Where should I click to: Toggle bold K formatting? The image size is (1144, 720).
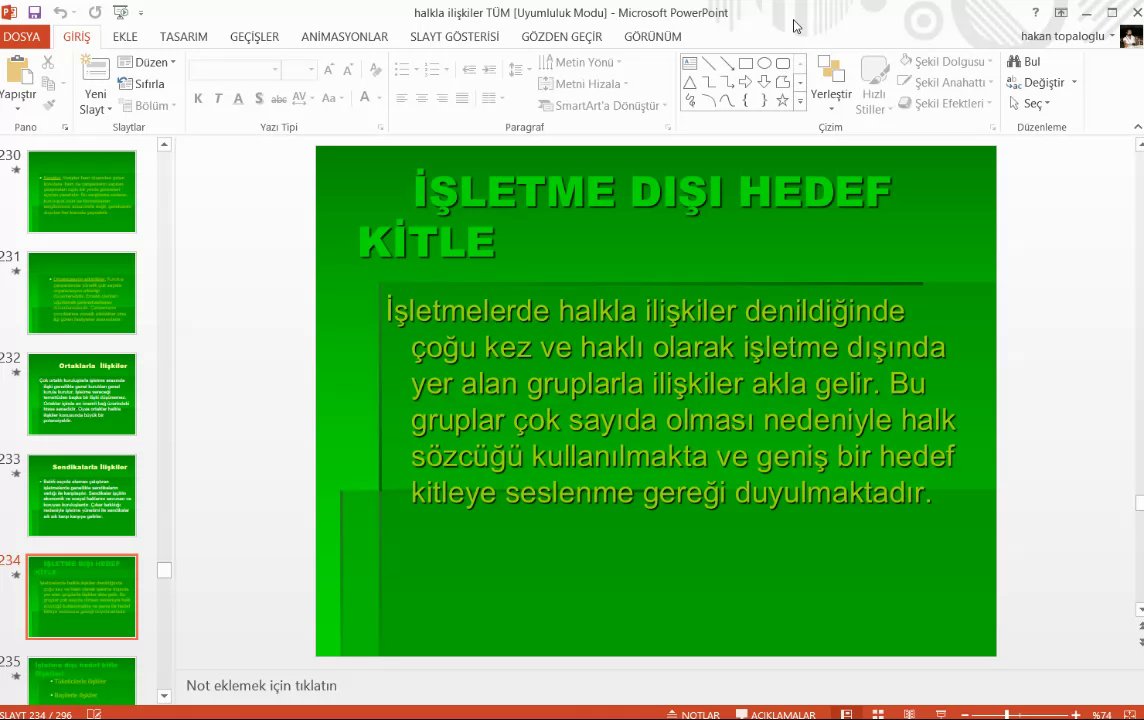coord(198,98)
